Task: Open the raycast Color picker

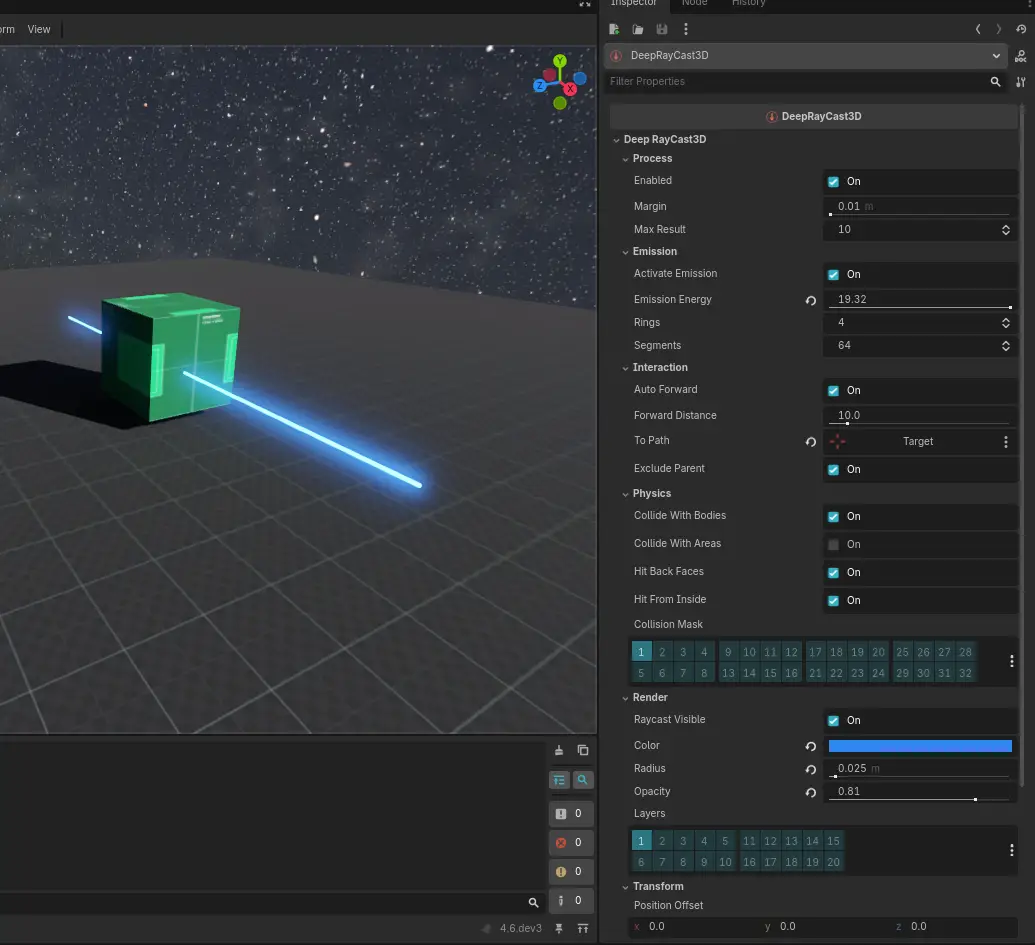Action: click(x=919, y=745)
